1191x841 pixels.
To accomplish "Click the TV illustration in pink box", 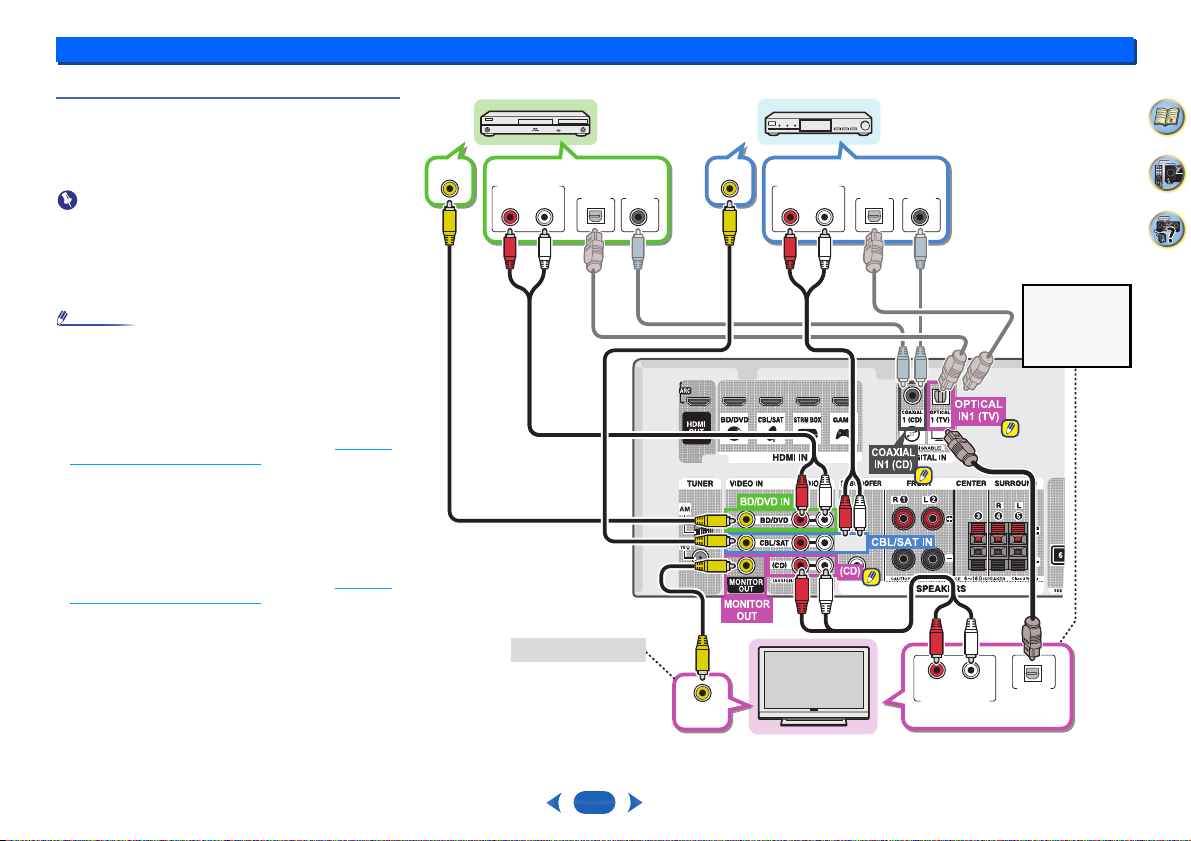I will click(813, 687).
